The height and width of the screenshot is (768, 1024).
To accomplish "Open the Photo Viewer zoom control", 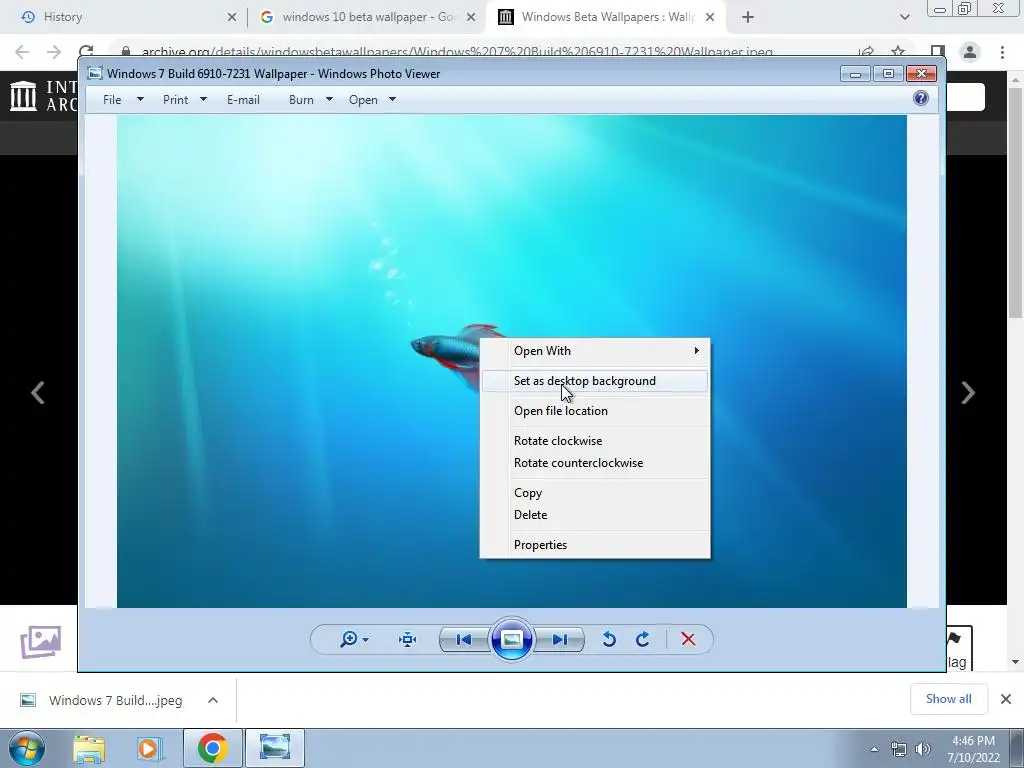I will click(354, 639).
